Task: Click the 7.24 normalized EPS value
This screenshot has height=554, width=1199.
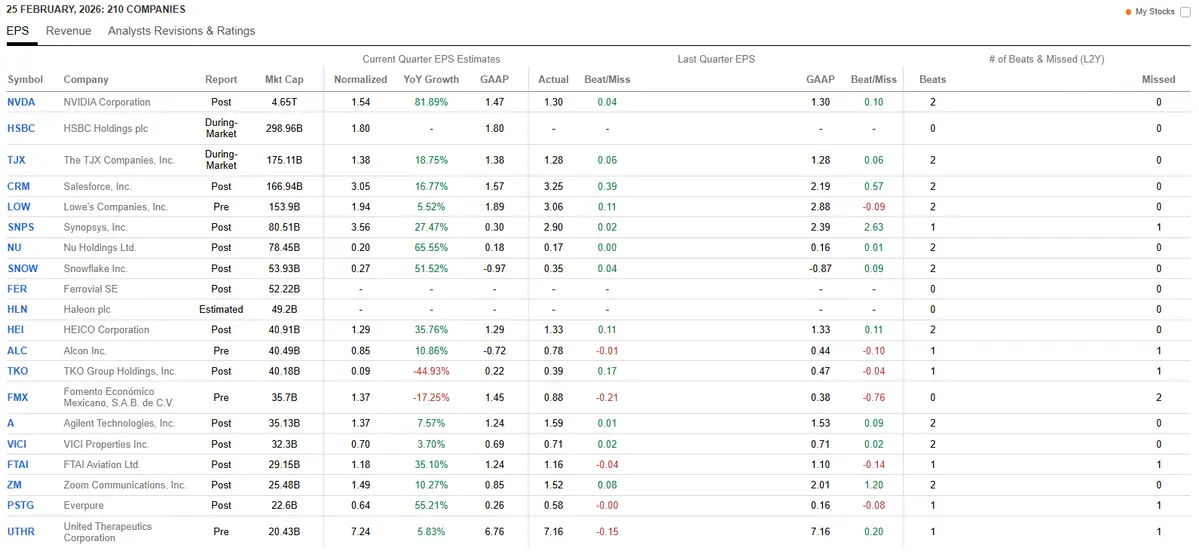Action: (x=360, y=532)
